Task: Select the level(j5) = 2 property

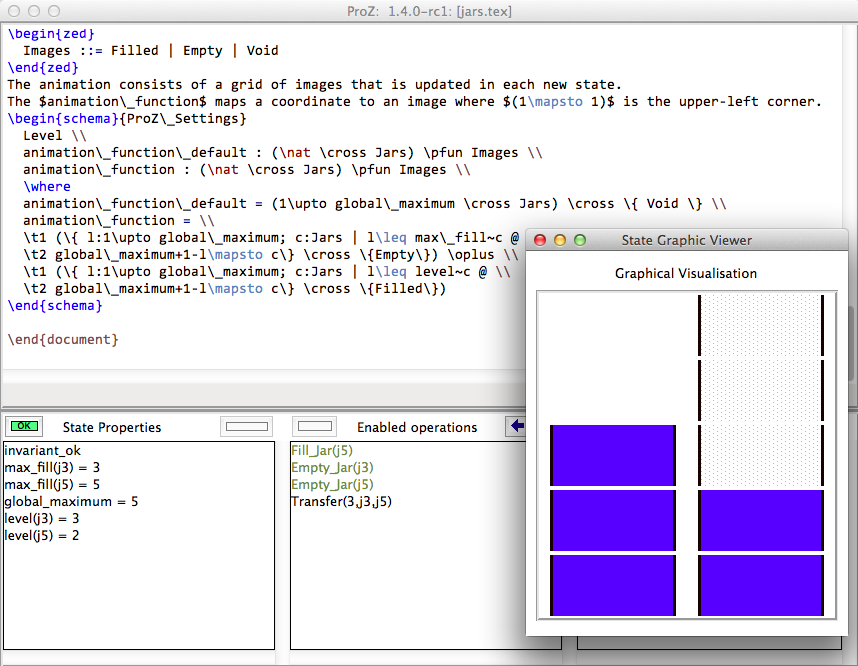Action: tap(42, 536)
